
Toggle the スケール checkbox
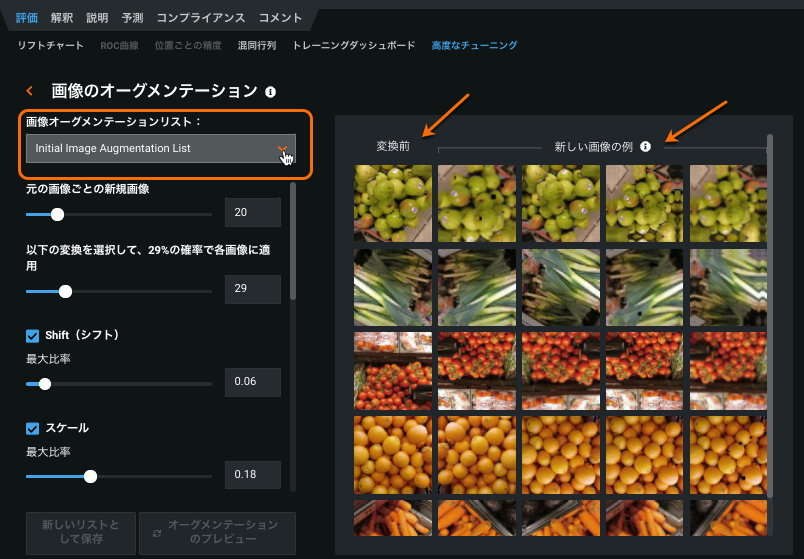pyautogui.click(x=32, y=428)
